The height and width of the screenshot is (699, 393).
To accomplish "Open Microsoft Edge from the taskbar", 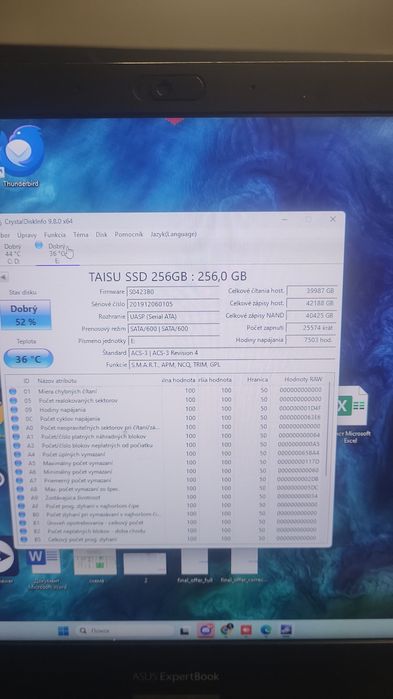I will click(266, 629).
